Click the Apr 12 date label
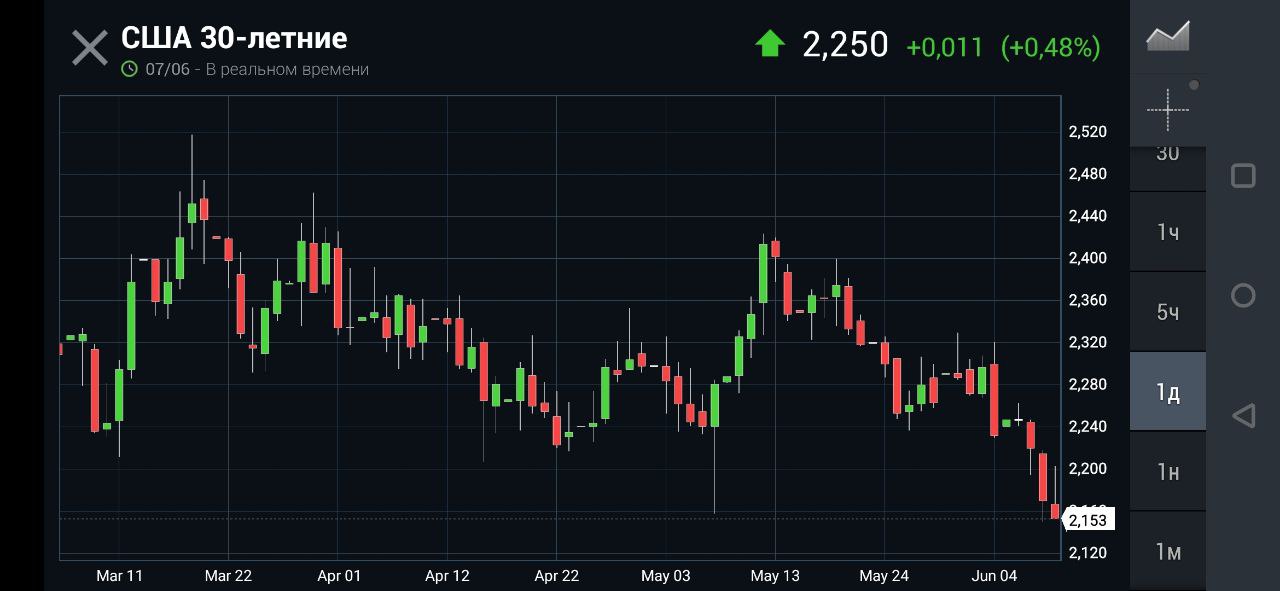This screenshot has height=591, width=1280. tap(447, 575)
